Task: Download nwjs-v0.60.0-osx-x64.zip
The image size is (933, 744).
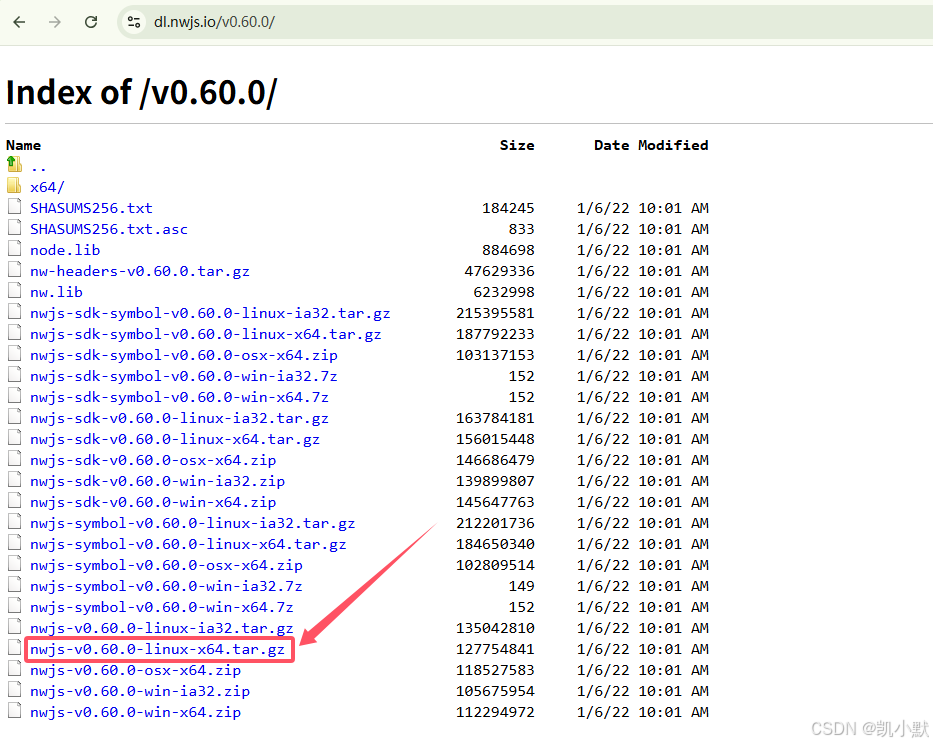Action: (136, 670)
